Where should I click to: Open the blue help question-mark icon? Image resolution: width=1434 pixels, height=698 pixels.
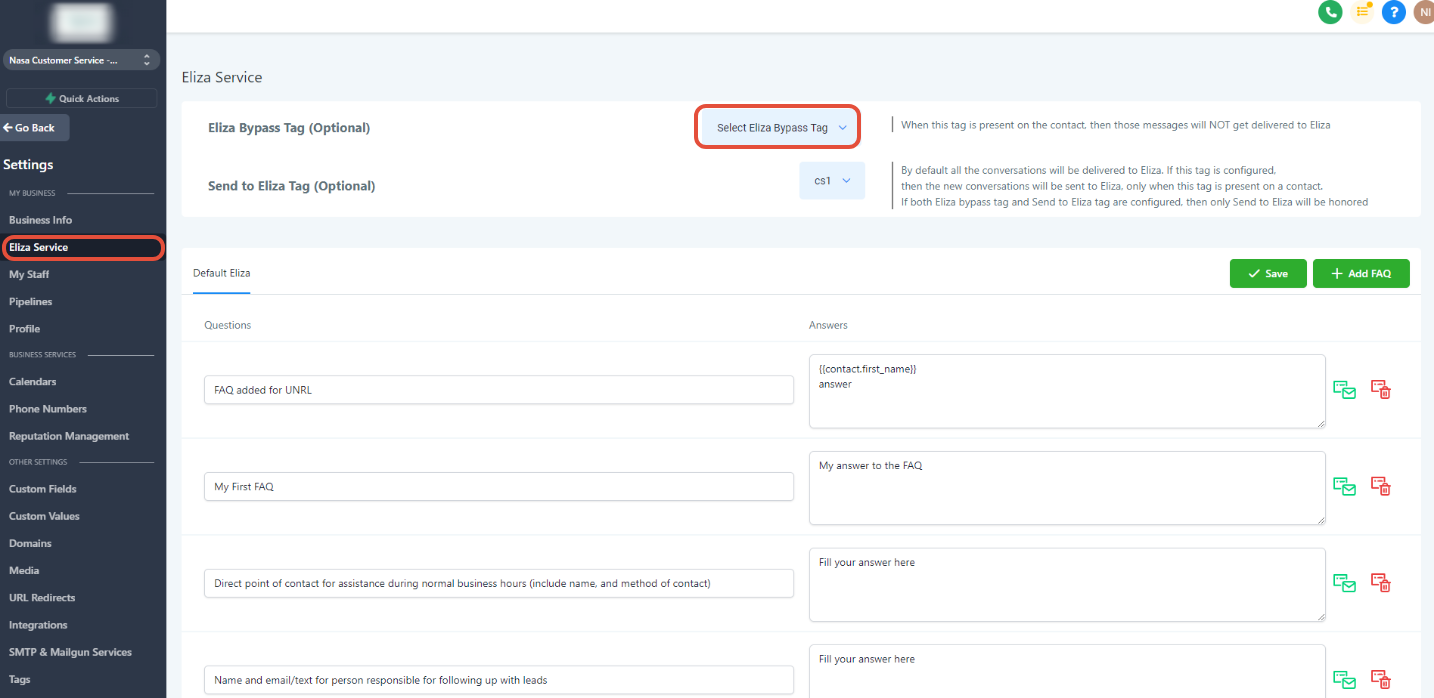tap(1393, 12)
